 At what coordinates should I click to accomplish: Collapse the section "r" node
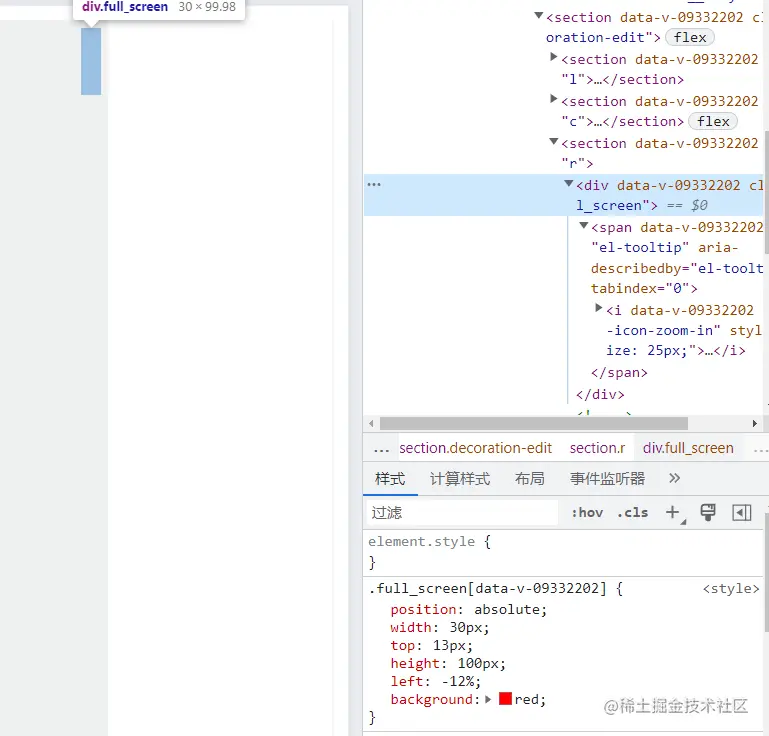554,142
